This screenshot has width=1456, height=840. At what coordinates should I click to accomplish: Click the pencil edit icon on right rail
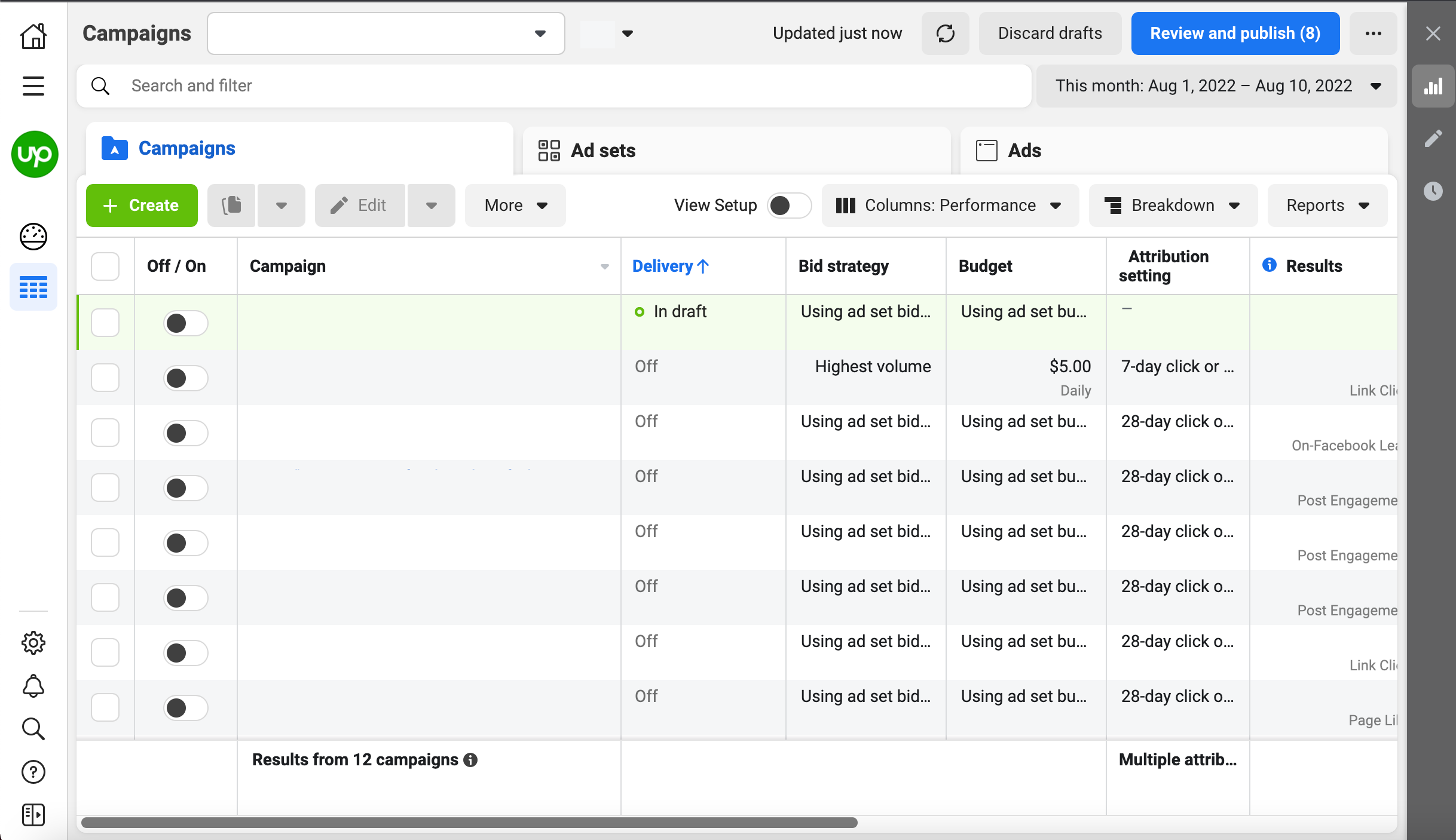click(x=1433, y=139)
